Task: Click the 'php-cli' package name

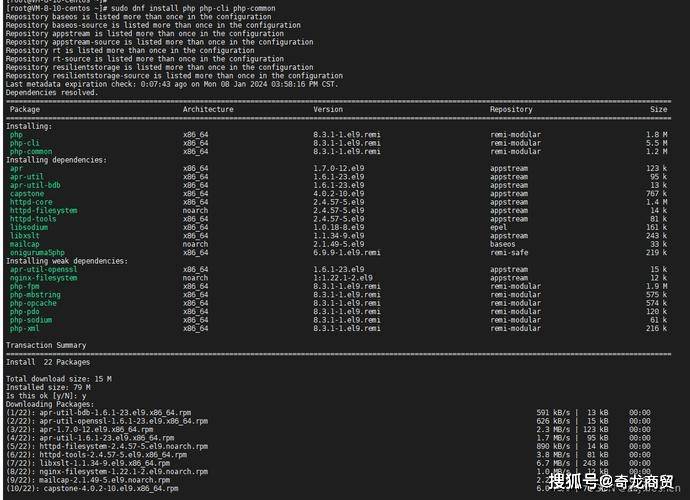Action: 25,143
